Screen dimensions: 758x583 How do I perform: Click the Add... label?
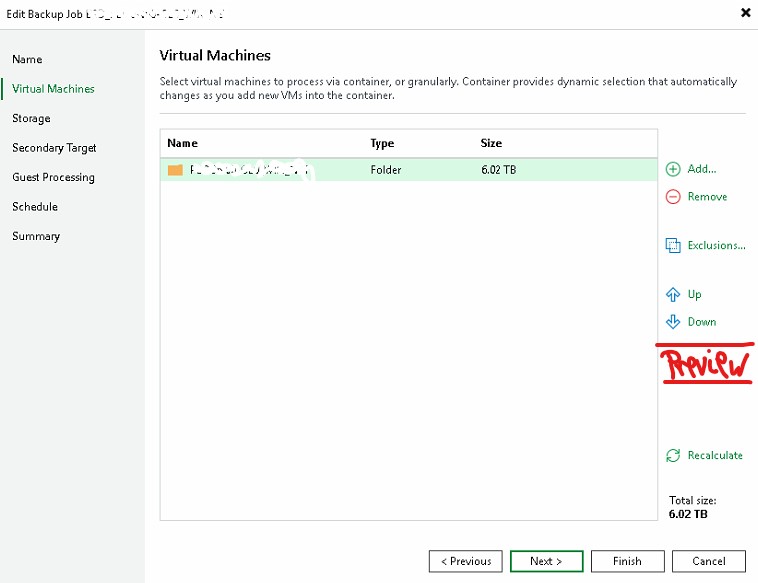point(702,169)
